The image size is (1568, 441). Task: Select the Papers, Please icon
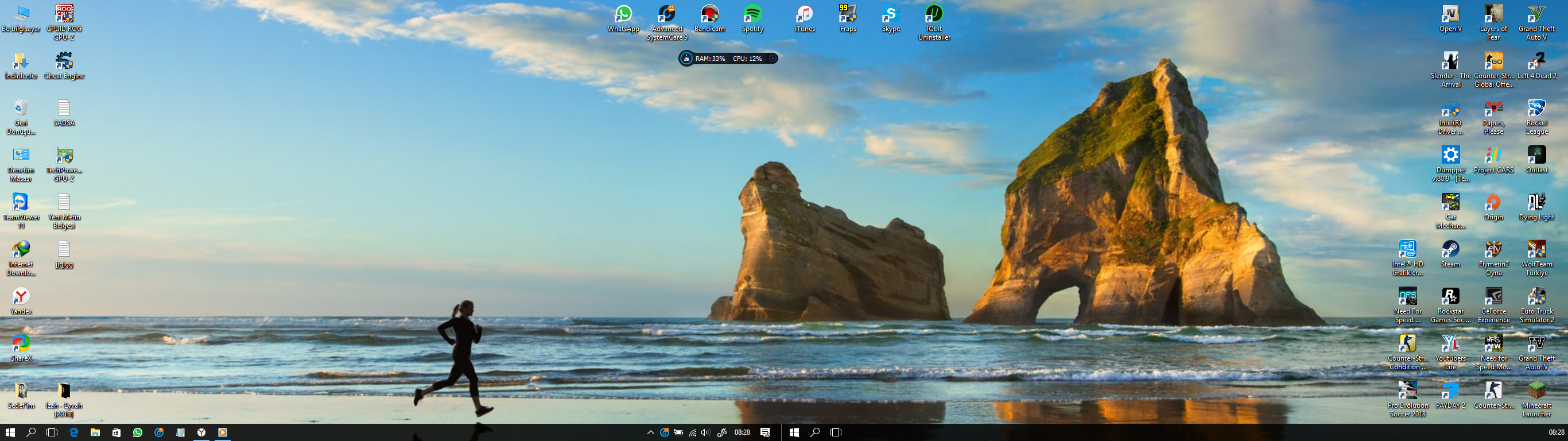pos(1493,117)
